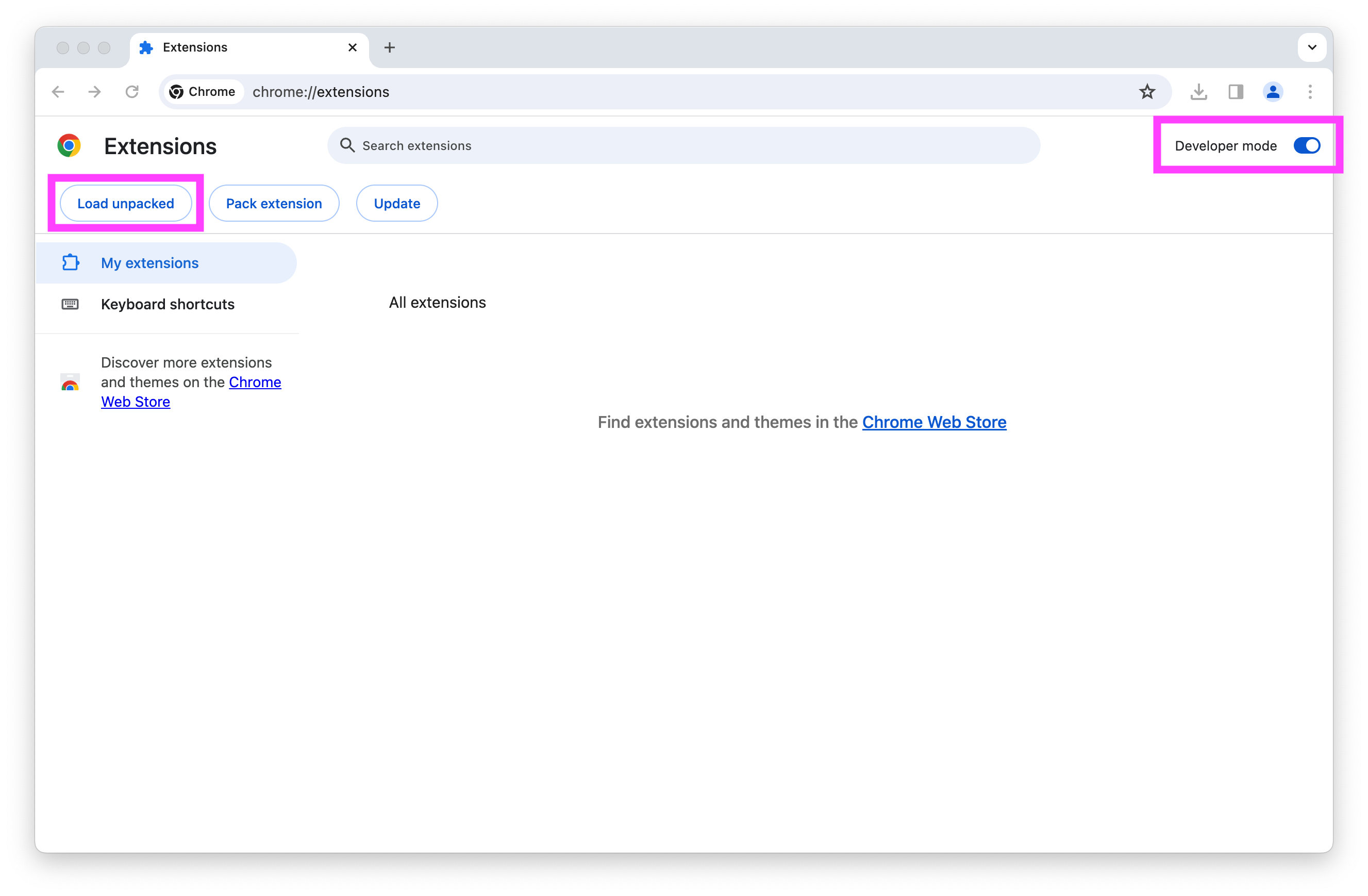Image resolution: width=1368 pixels, height=896 pixels.
Task: Turn off Developer mode toggle
Action: pyautogui.click(x=1307, y=146)
